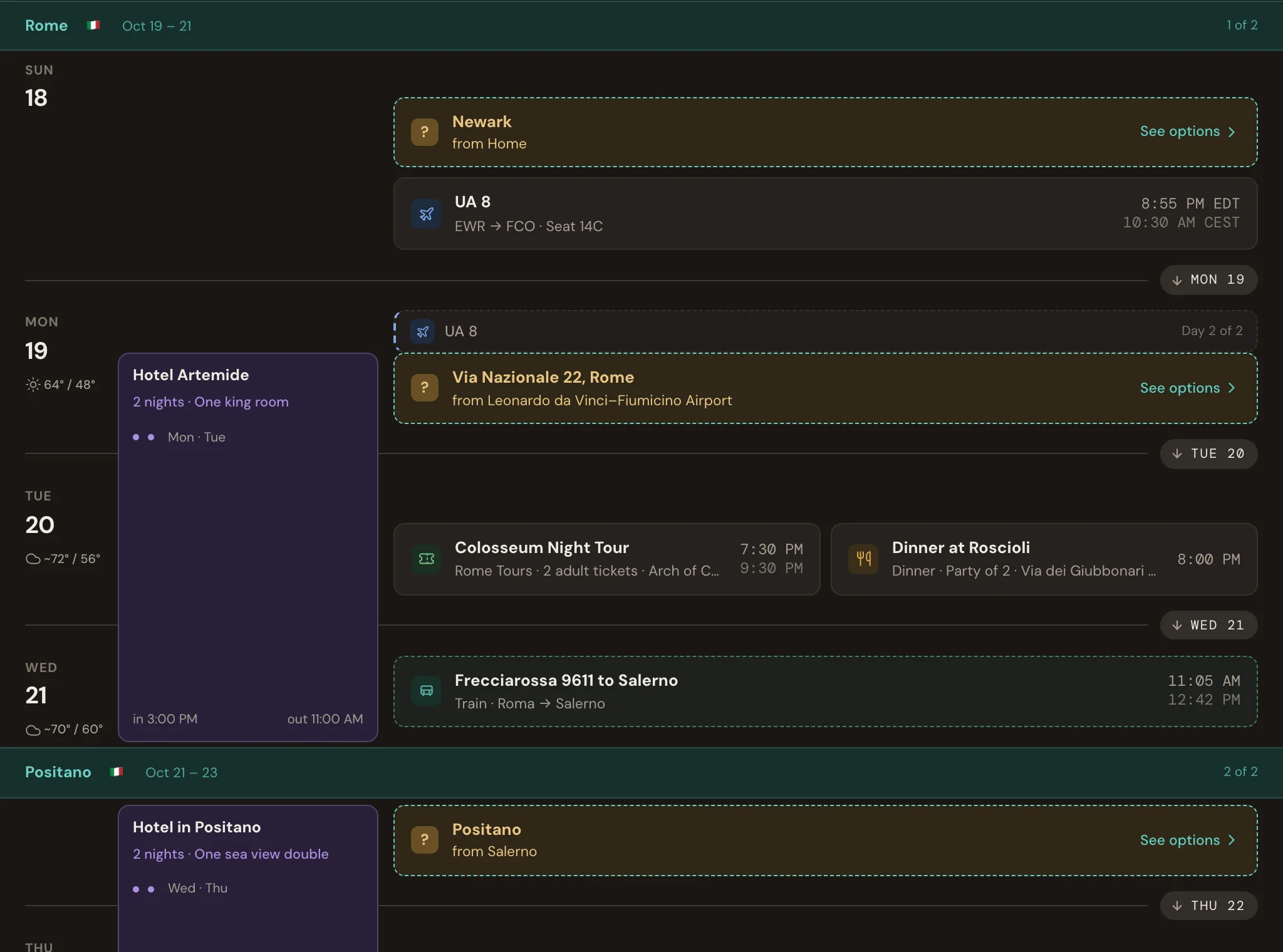Viewport: 1283px width, 952px height.
Task: Open See options for Newark from Home
Action: pos(1187,132)
